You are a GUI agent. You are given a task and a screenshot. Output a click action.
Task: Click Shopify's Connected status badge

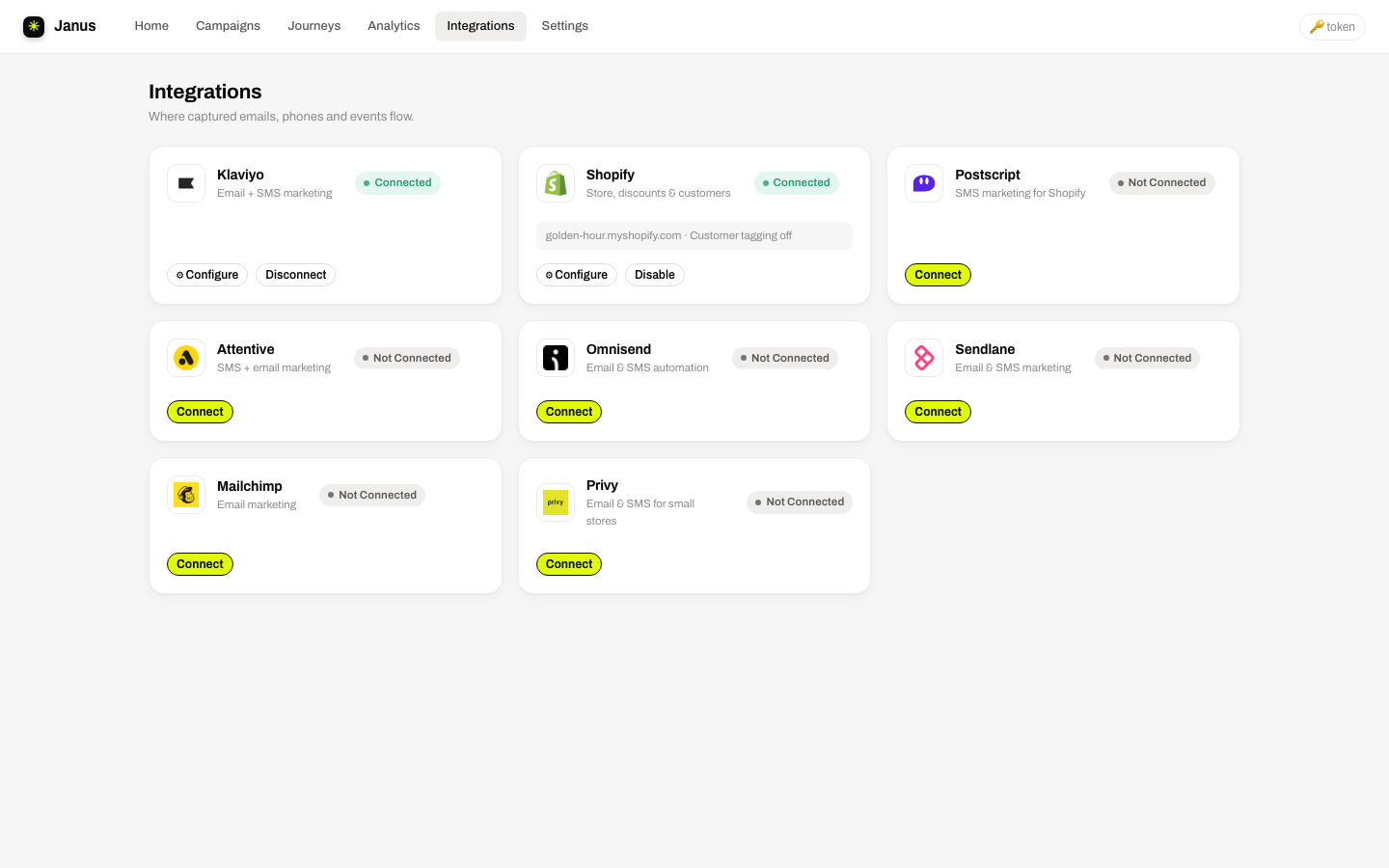pos(797,183)
